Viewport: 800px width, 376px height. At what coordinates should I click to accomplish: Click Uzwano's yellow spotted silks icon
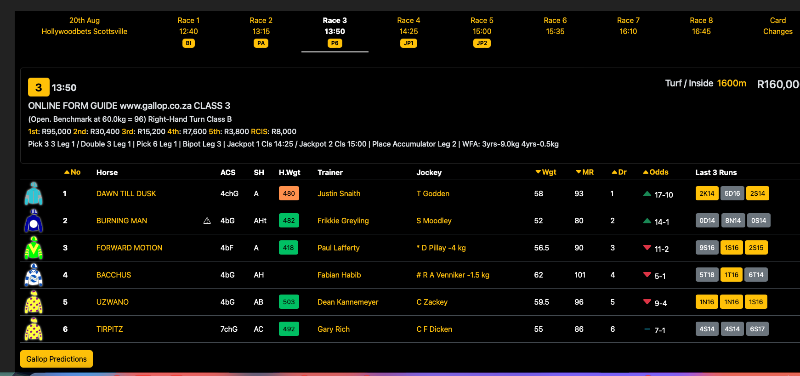click(x=34, y=302)
